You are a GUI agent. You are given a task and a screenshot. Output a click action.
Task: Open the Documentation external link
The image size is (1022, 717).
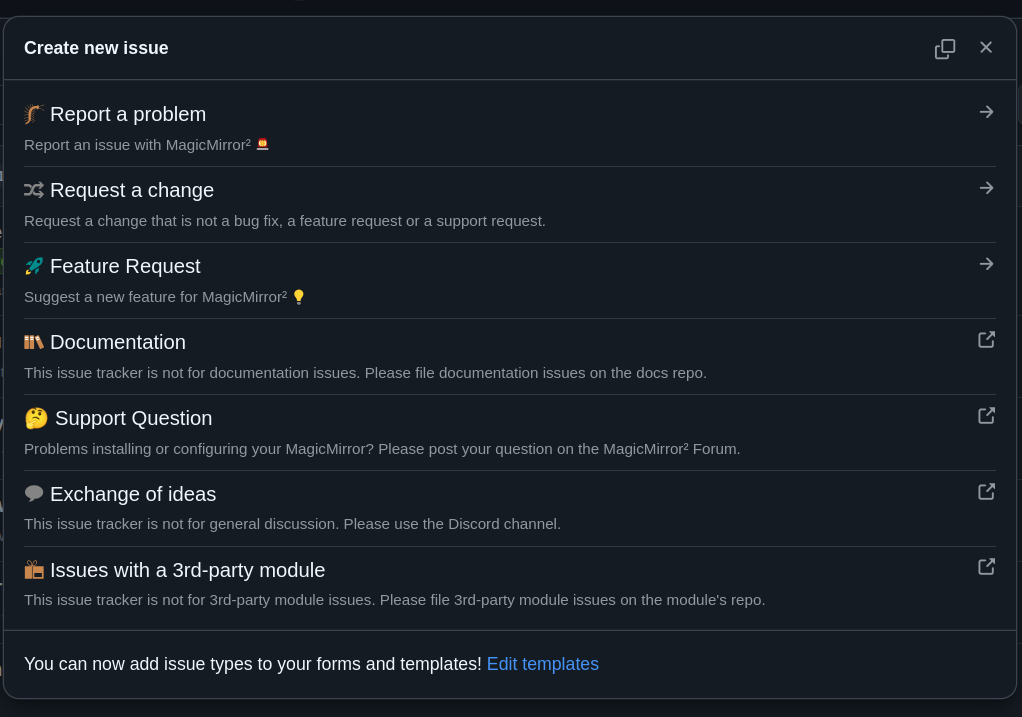point(118,342)
